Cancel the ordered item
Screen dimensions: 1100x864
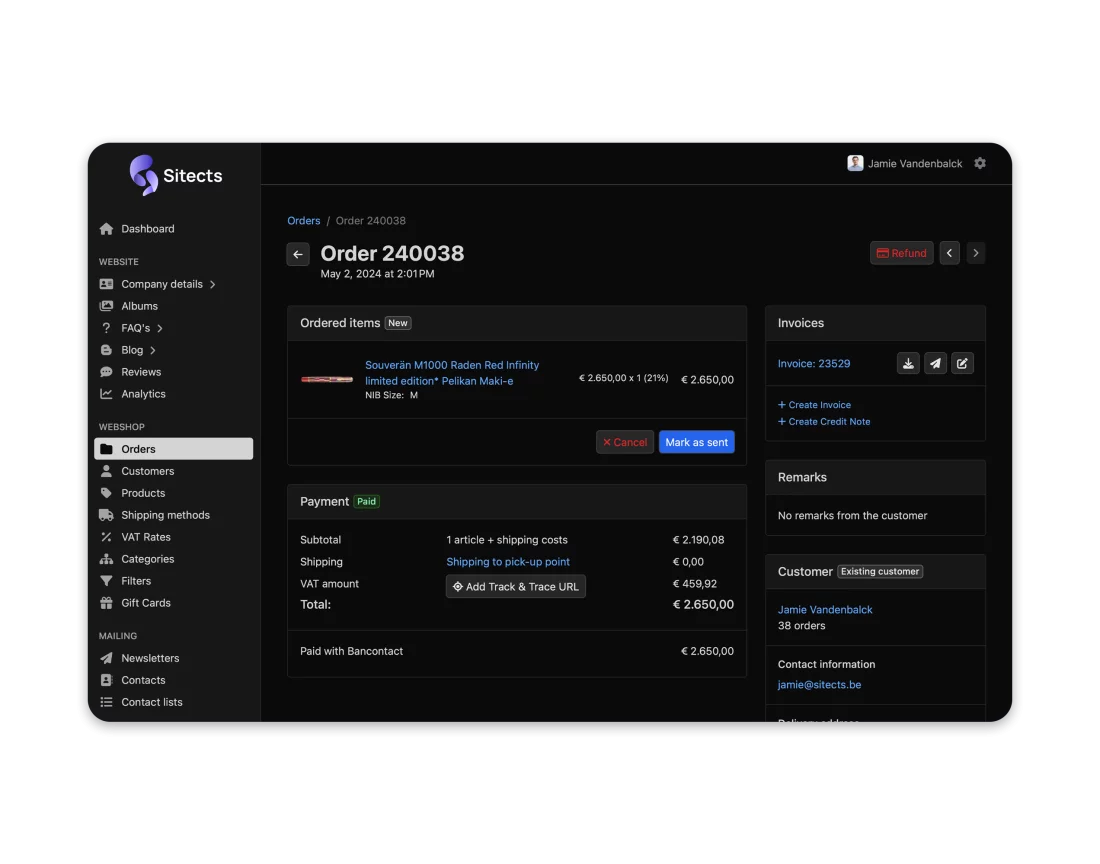point(625,442)
